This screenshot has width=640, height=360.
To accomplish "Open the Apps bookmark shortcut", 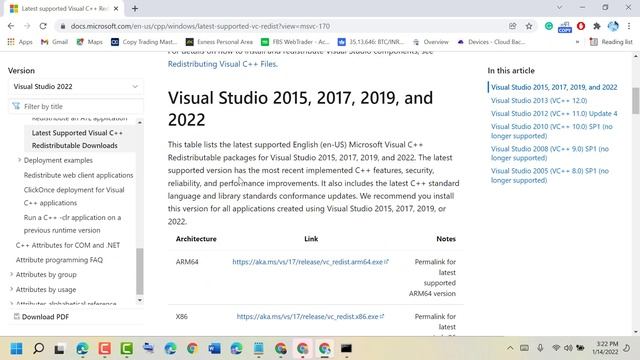I will (20, 42).
